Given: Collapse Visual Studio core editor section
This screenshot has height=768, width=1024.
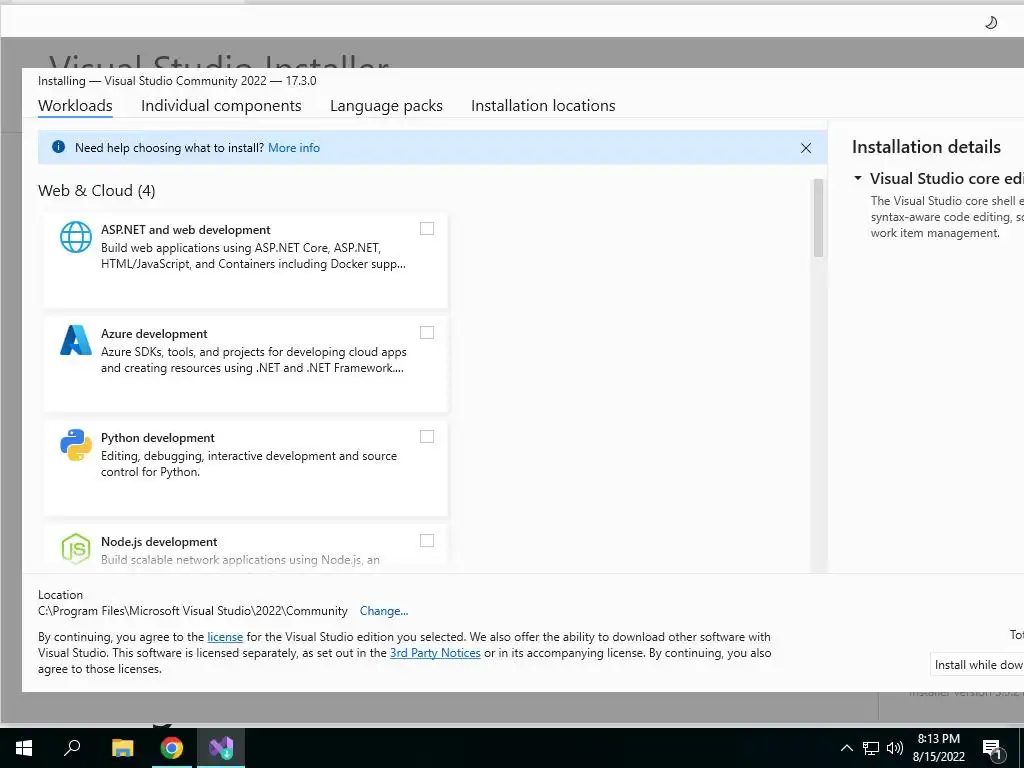Looking at the screenshot, I should coord(858,178).
